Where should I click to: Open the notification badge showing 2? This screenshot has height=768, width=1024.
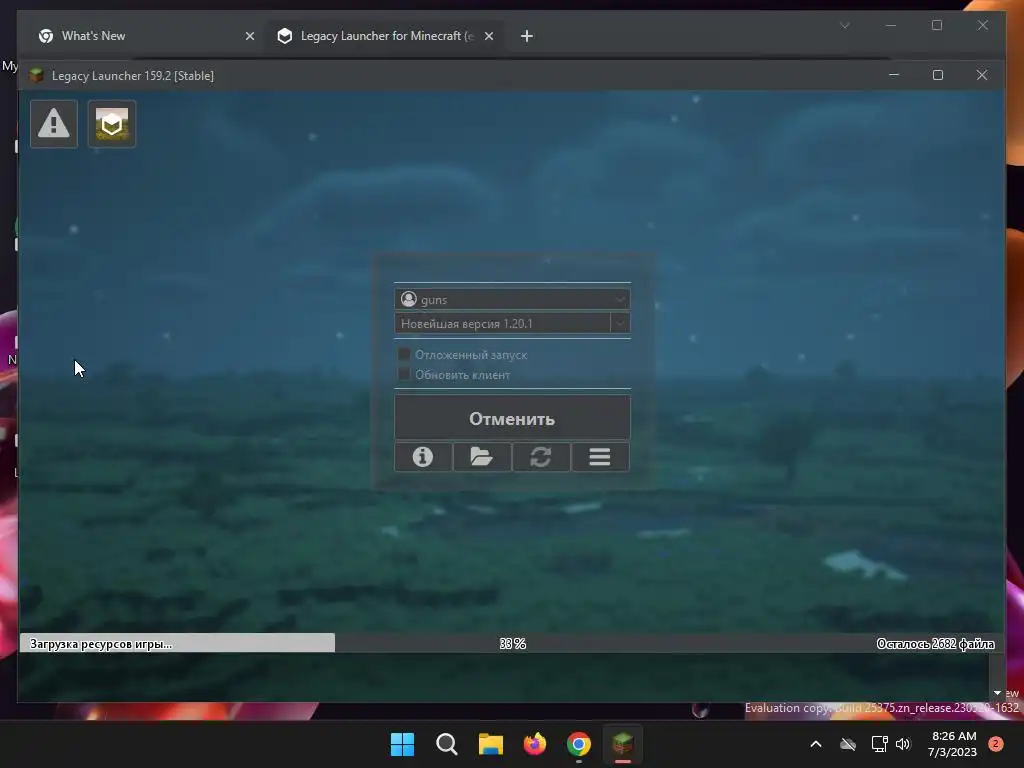[x=996, y=744]
